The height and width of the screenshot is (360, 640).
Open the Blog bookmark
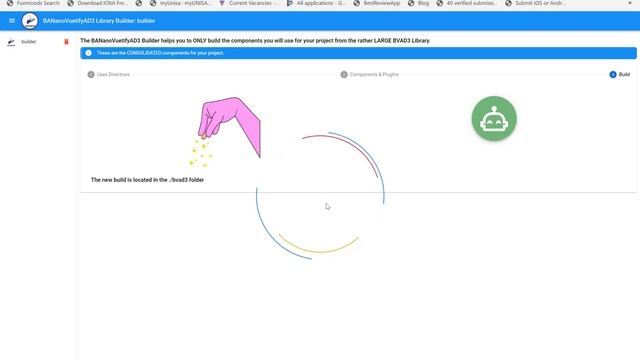coord(418,3)
